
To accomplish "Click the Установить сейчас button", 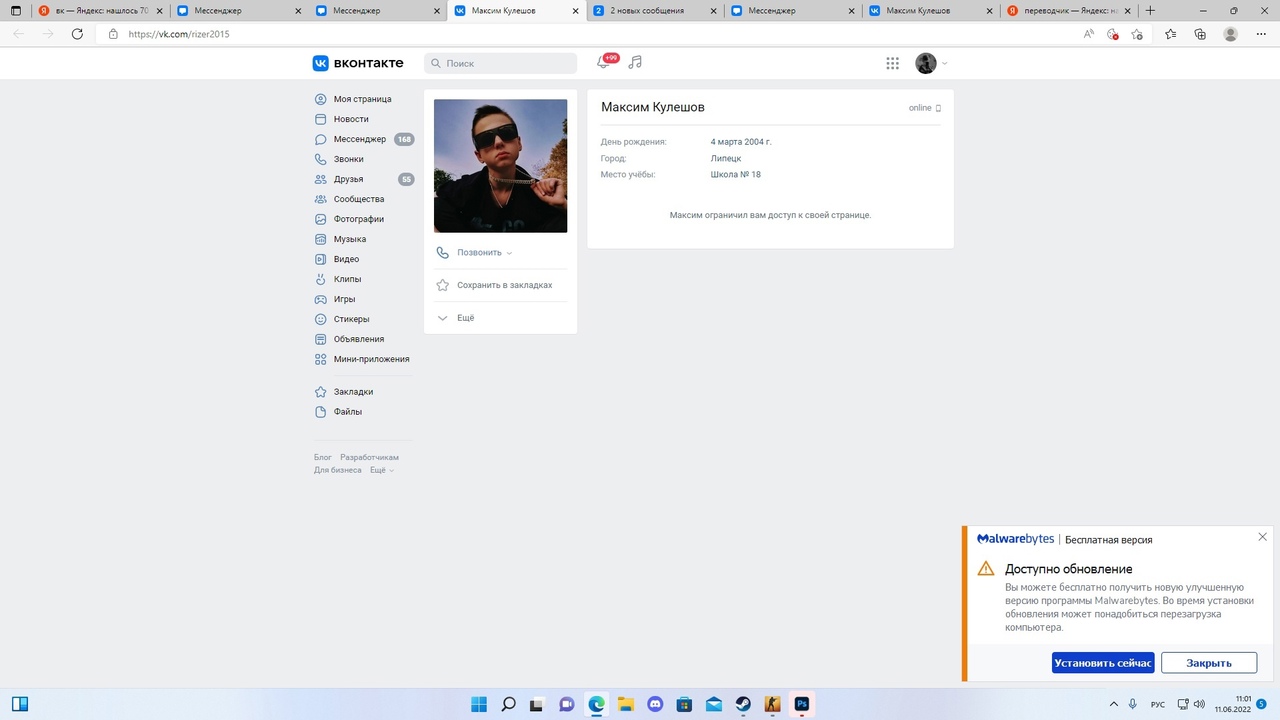I will 1103,663.
